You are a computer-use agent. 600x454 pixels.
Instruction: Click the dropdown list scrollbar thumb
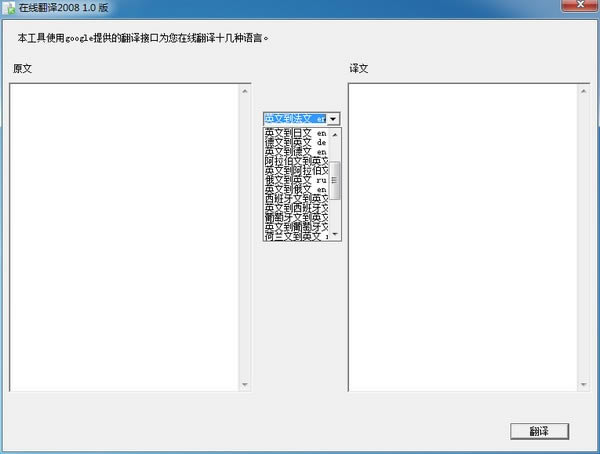coord(336,180)
